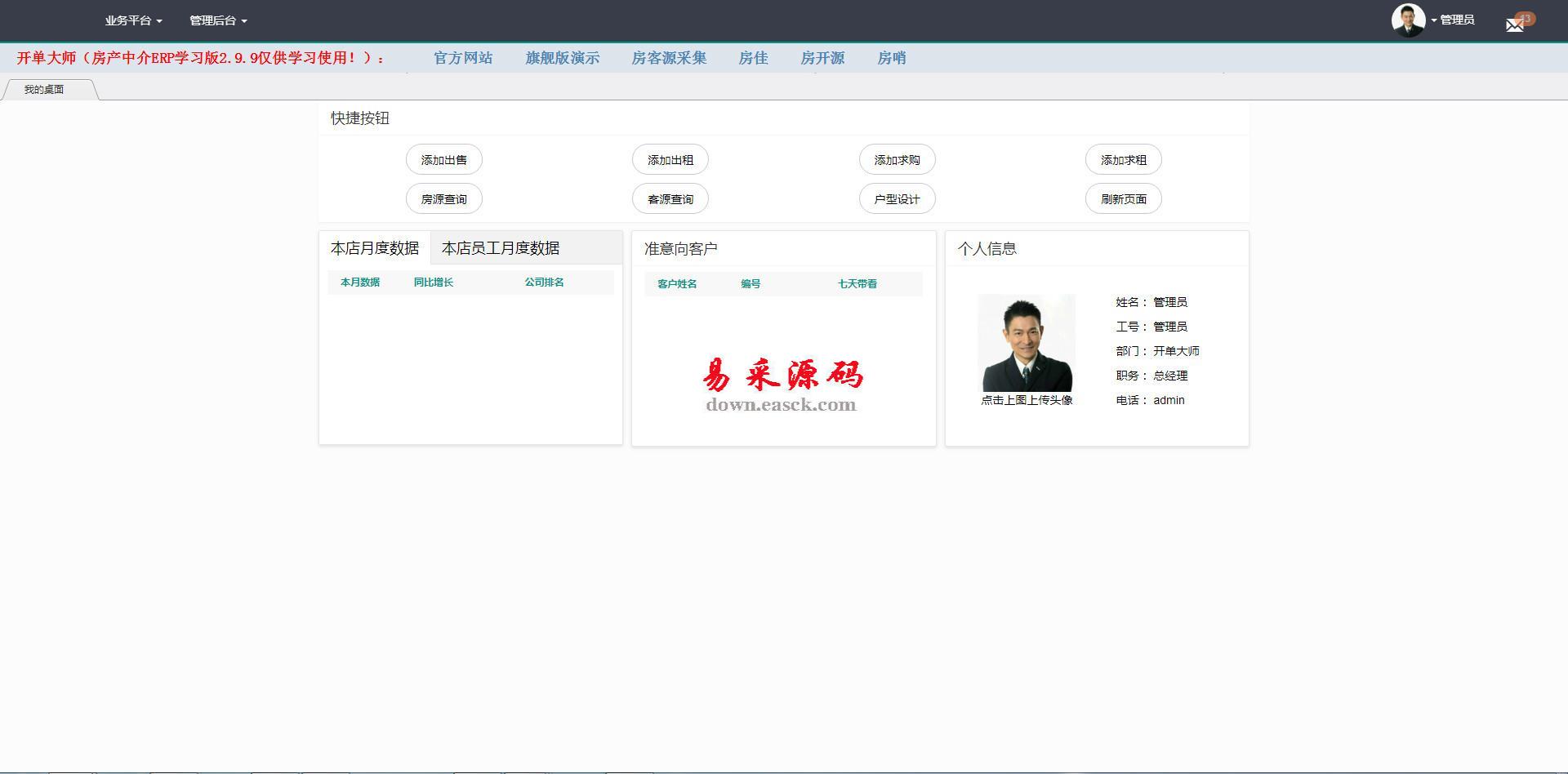Open the mail envelope notifications icon

pyautogui.click(x=1515, y=24)
